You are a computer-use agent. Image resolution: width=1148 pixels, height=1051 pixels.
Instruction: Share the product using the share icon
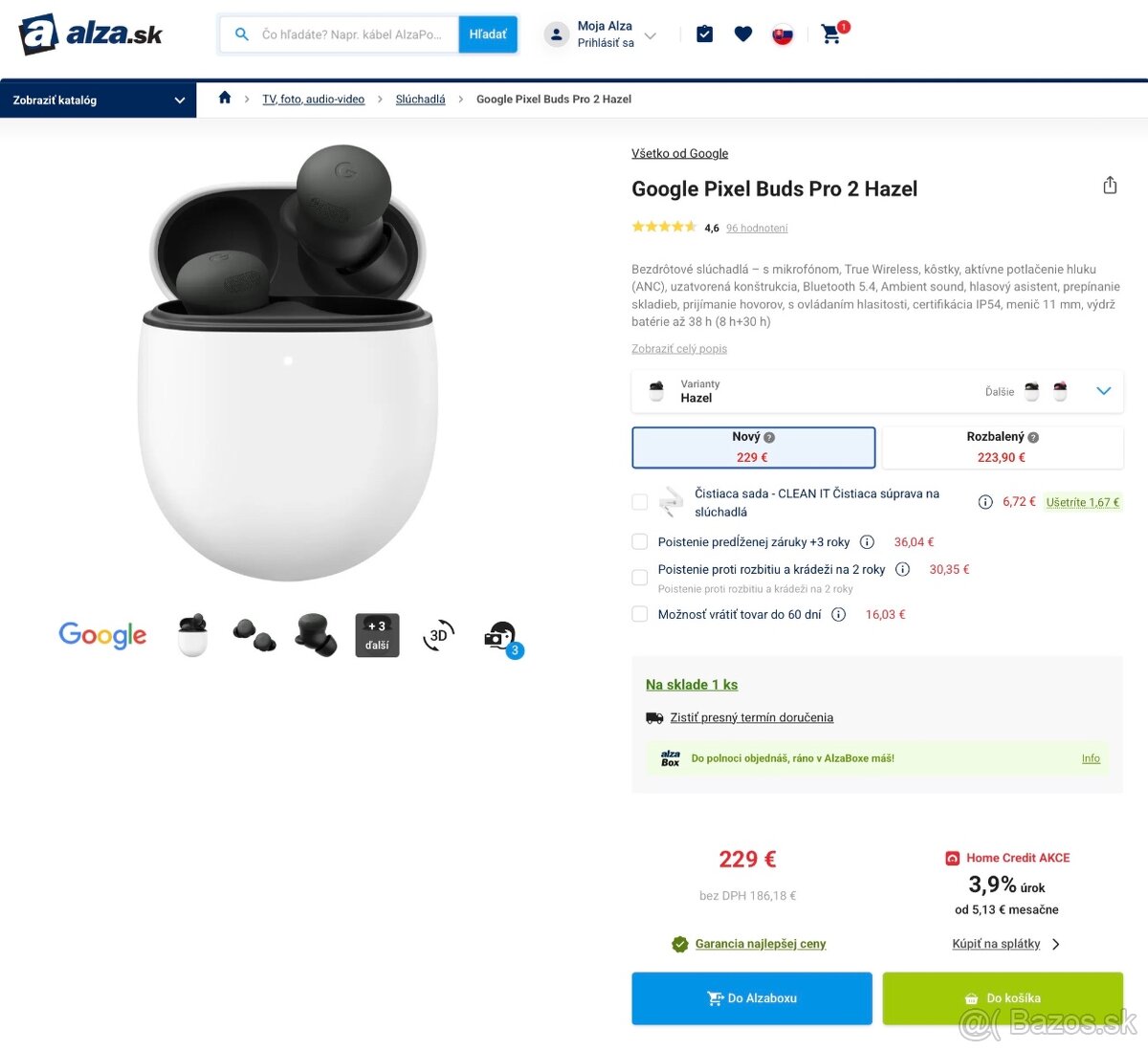click(1109, 184)
